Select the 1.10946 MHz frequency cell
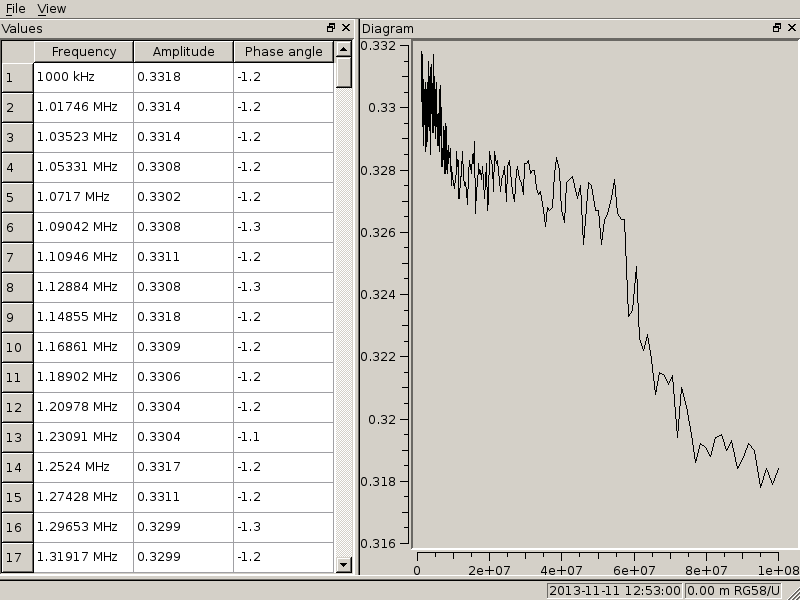This screenshot has width=800, height=600. 84,257
